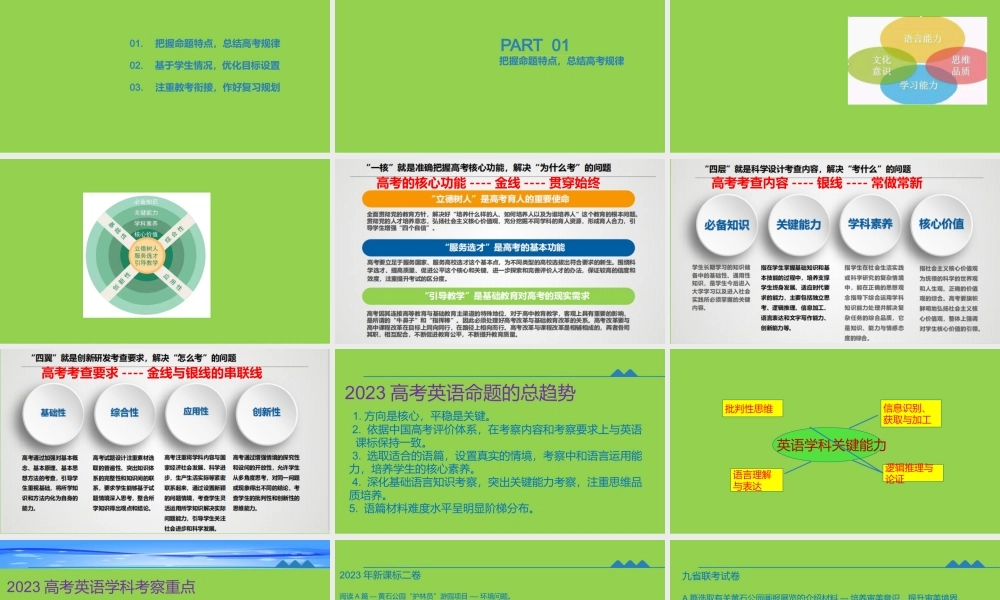
Task: Click the 思维品质 ellipse in the Venn diagram
Action: pos(960,65)
